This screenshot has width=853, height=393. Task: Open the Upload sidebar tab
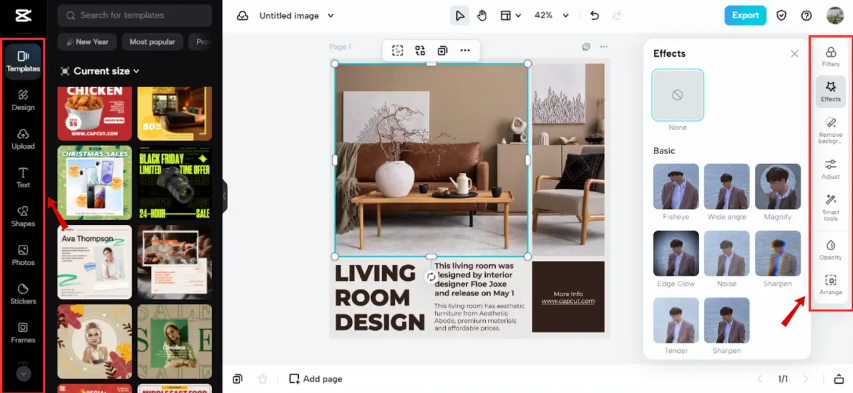(x=23, y=139)
